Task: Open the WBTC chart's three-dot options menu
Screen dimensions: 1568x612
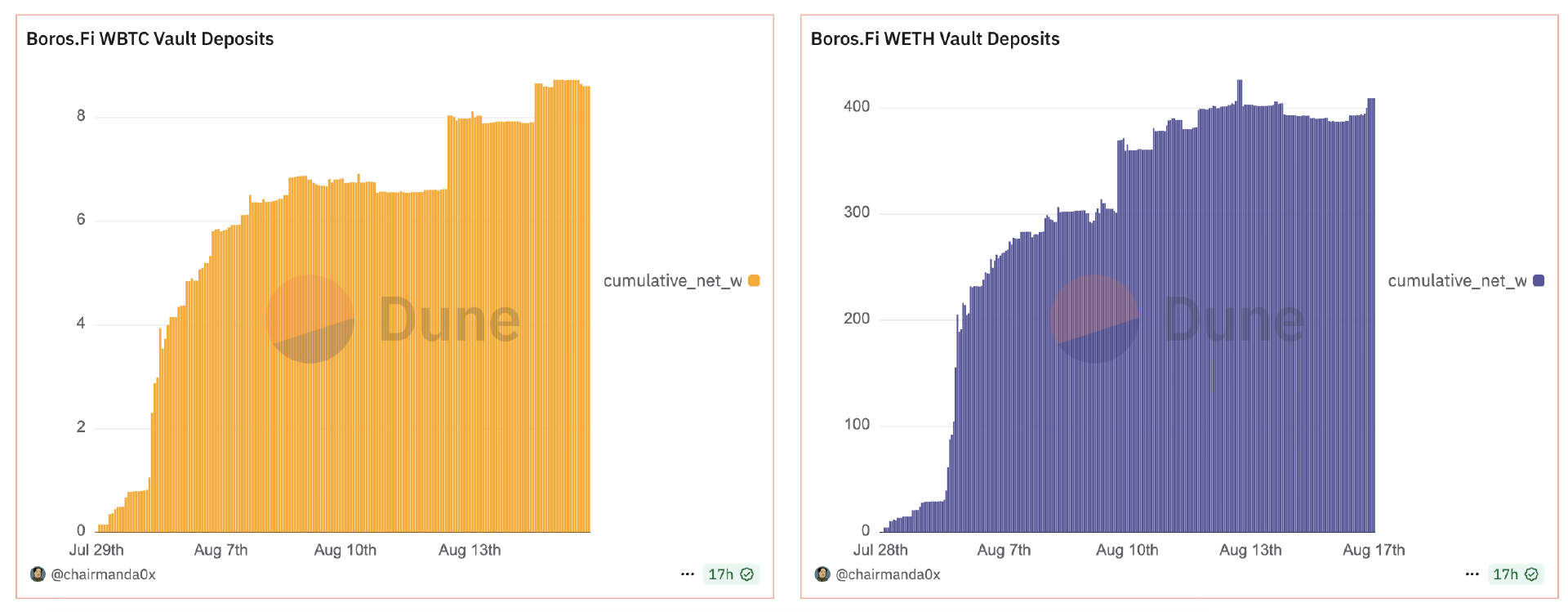Action: [688, 574]
